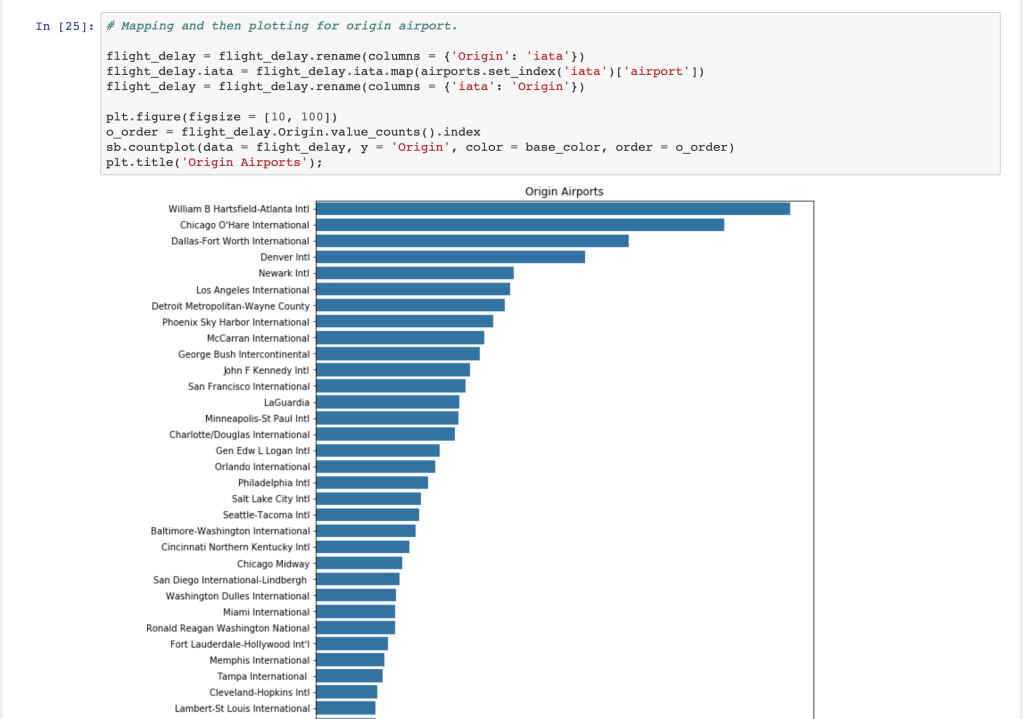This screenshot has width=1023, height=719.
Task: Click the John F Kennedy Intl bar
Action: (x=393, y=370)
